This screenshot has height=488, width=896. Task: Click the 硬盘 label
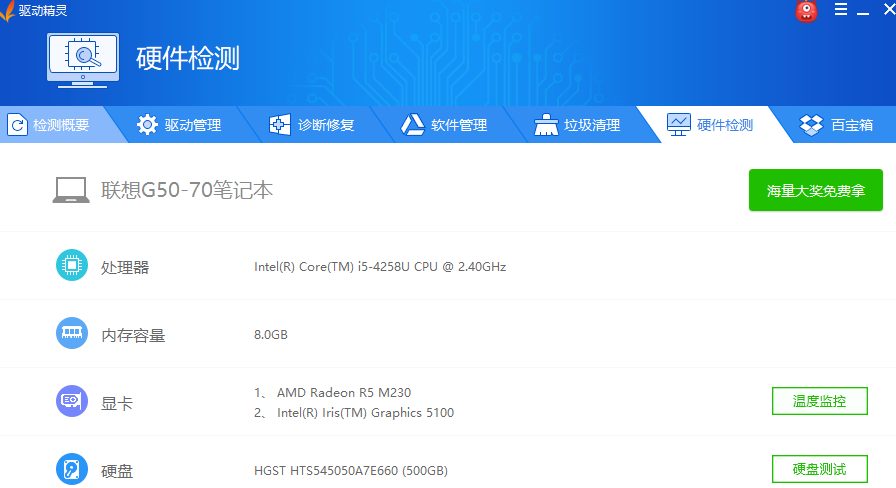click(x=117, y=471)
